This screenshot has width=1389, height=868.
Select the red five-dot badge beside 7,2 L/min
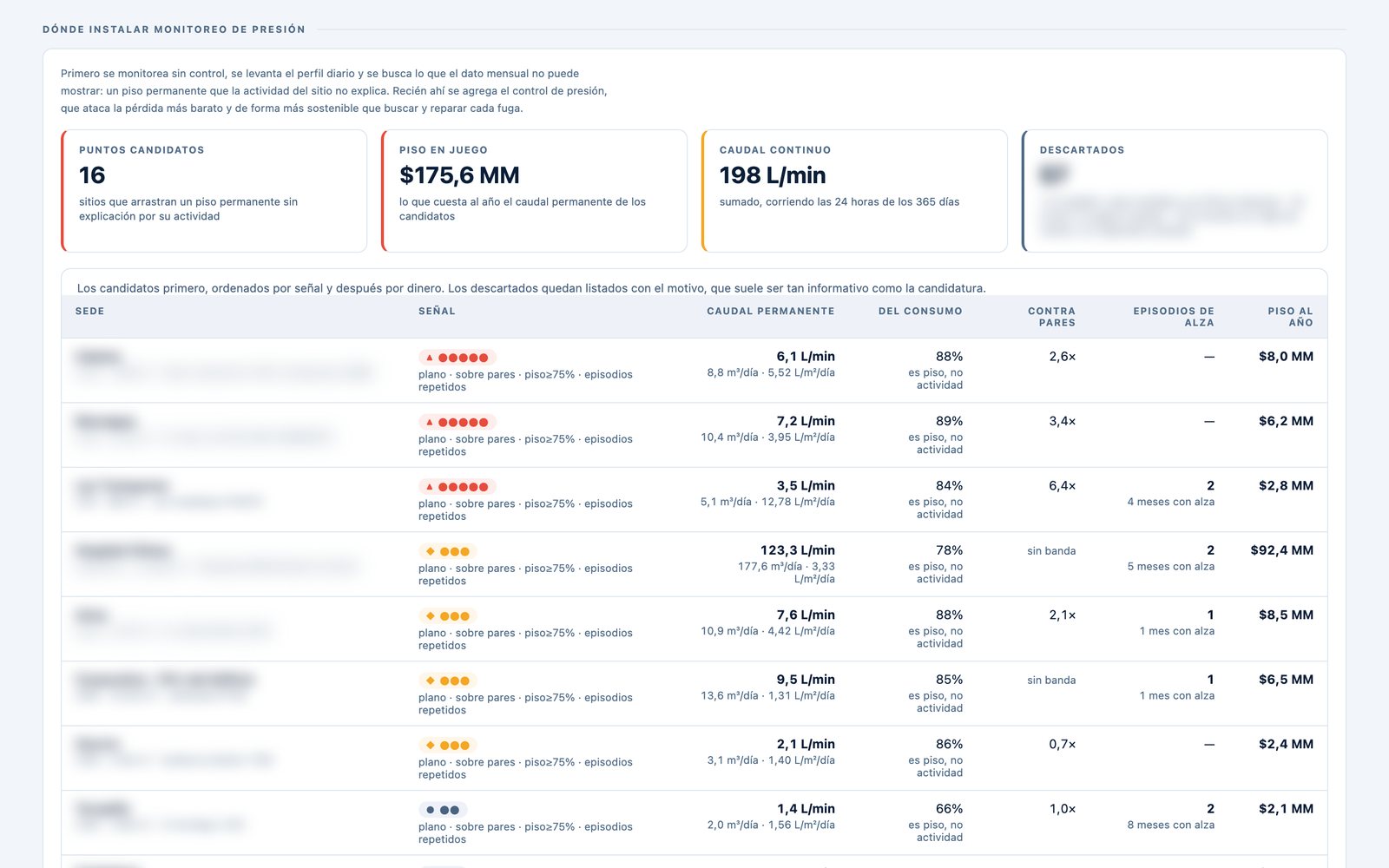click(x=458, y=422)
